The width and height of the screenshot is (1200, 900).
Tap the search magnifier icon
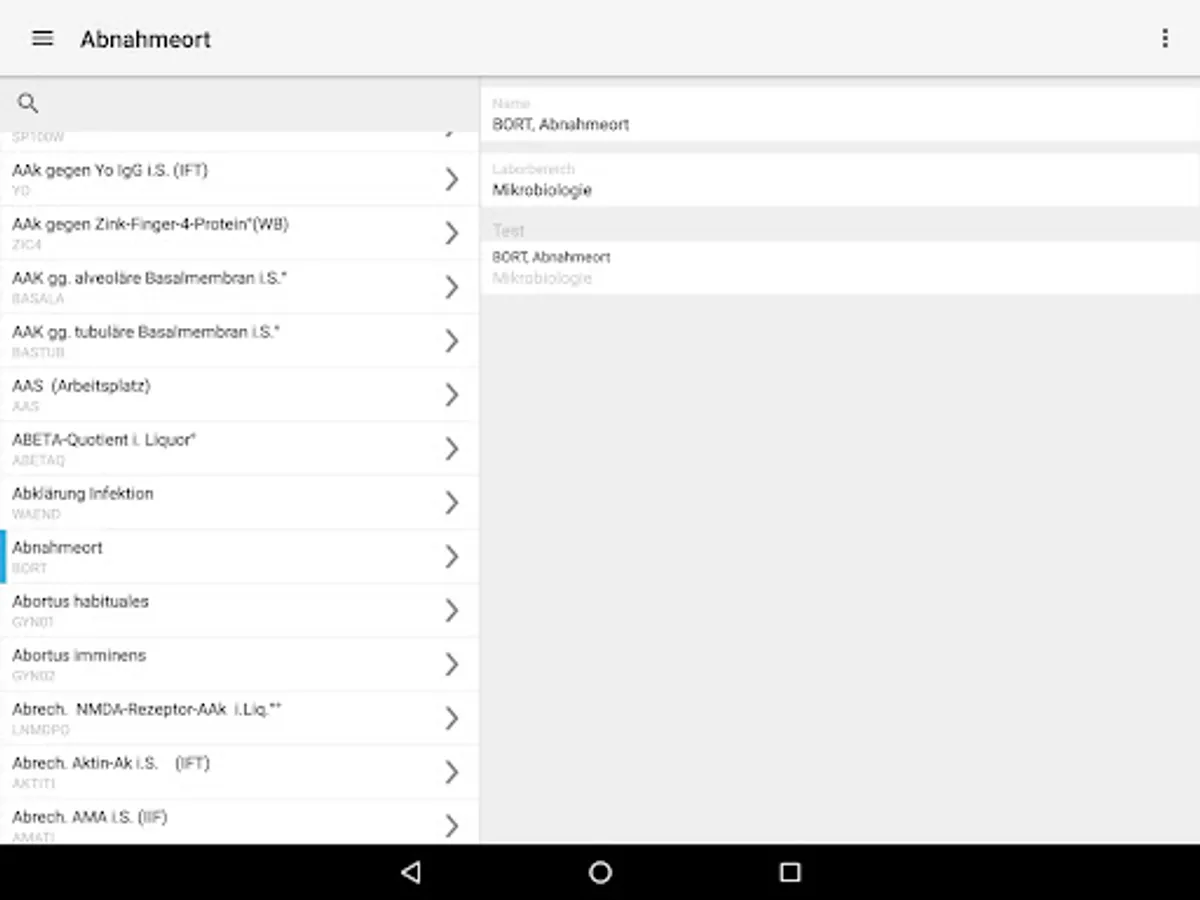coord(28,102)
